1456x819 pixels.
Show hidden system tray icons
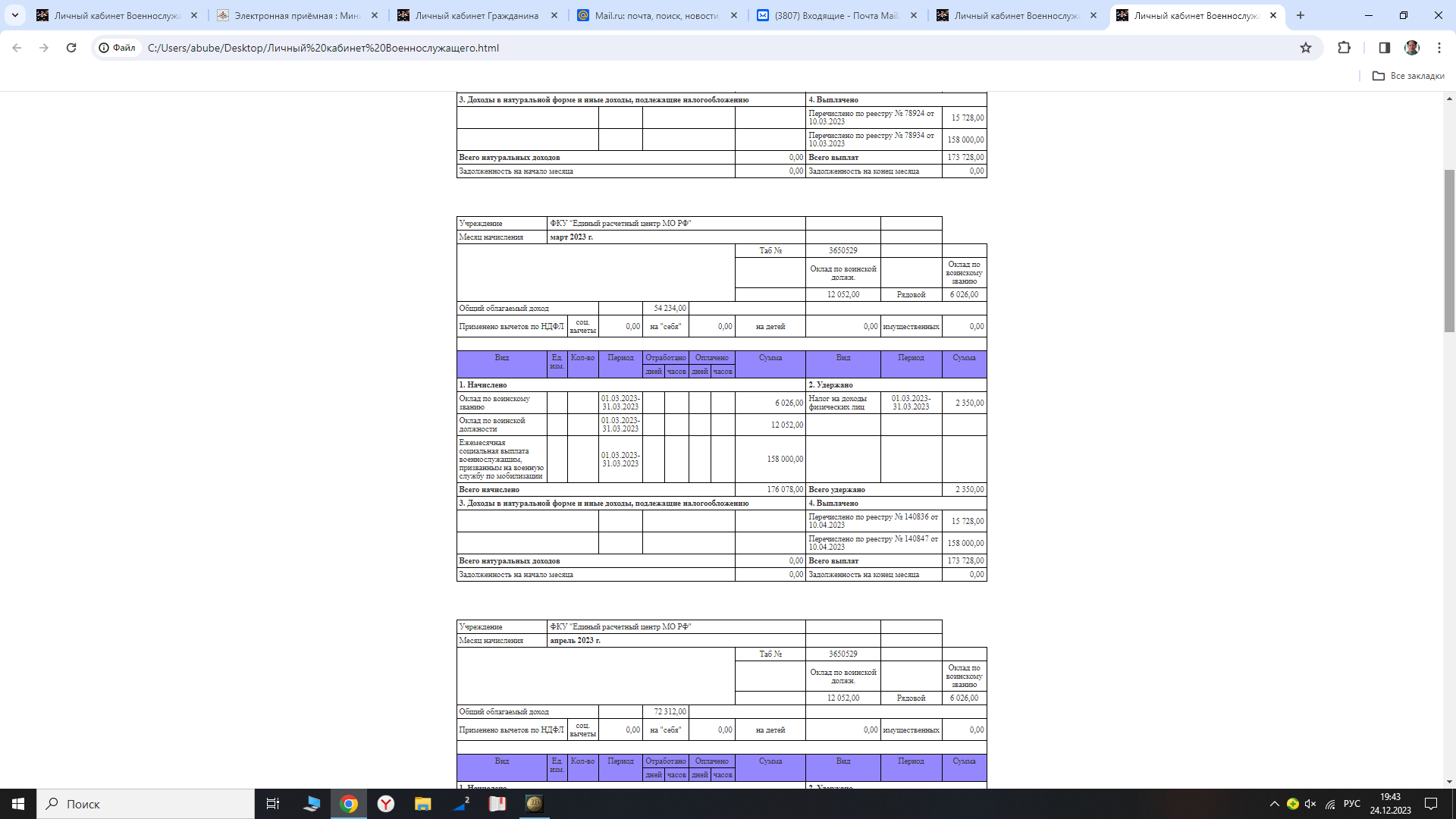point(1274,804)
